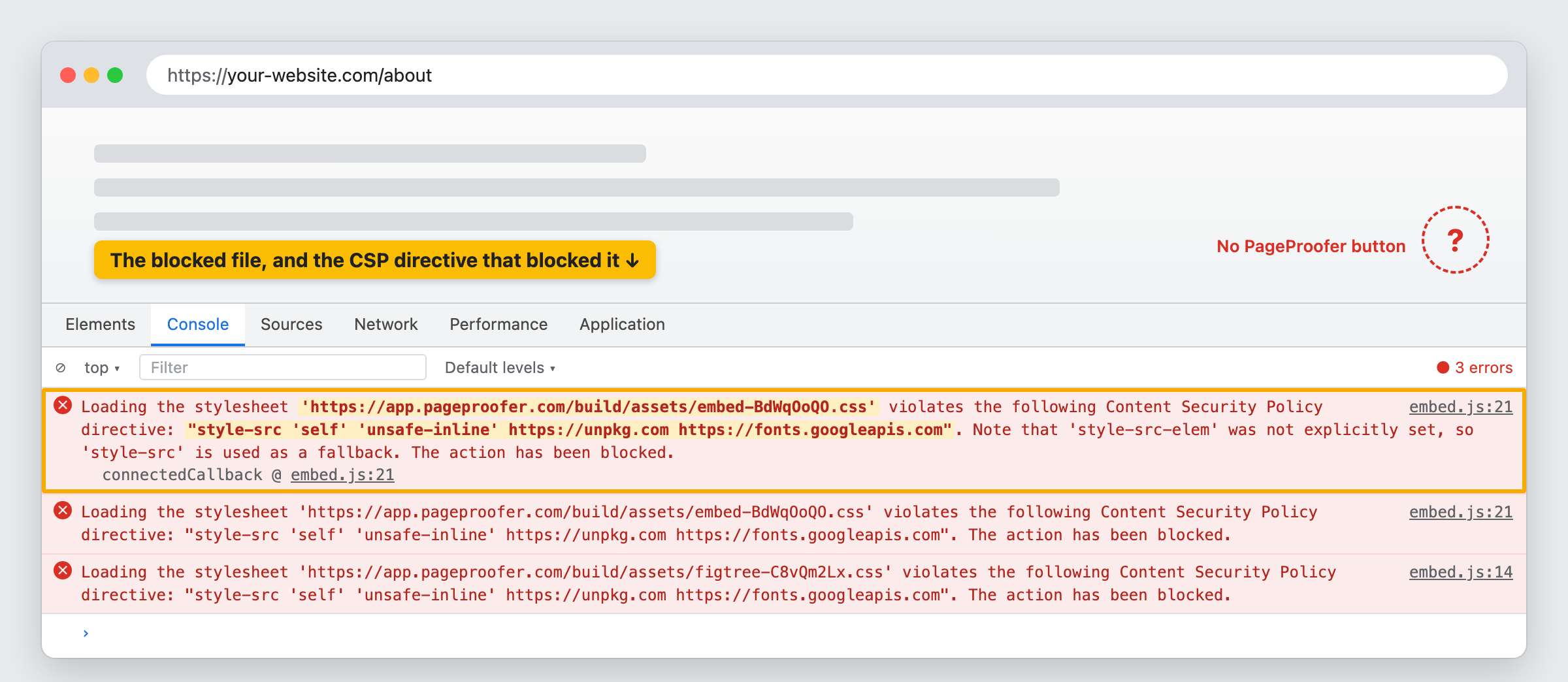Image resolution: width=1568 pixels, height=682 pixels.
Task: Click into the console Filter field
Action: point(283,367)
